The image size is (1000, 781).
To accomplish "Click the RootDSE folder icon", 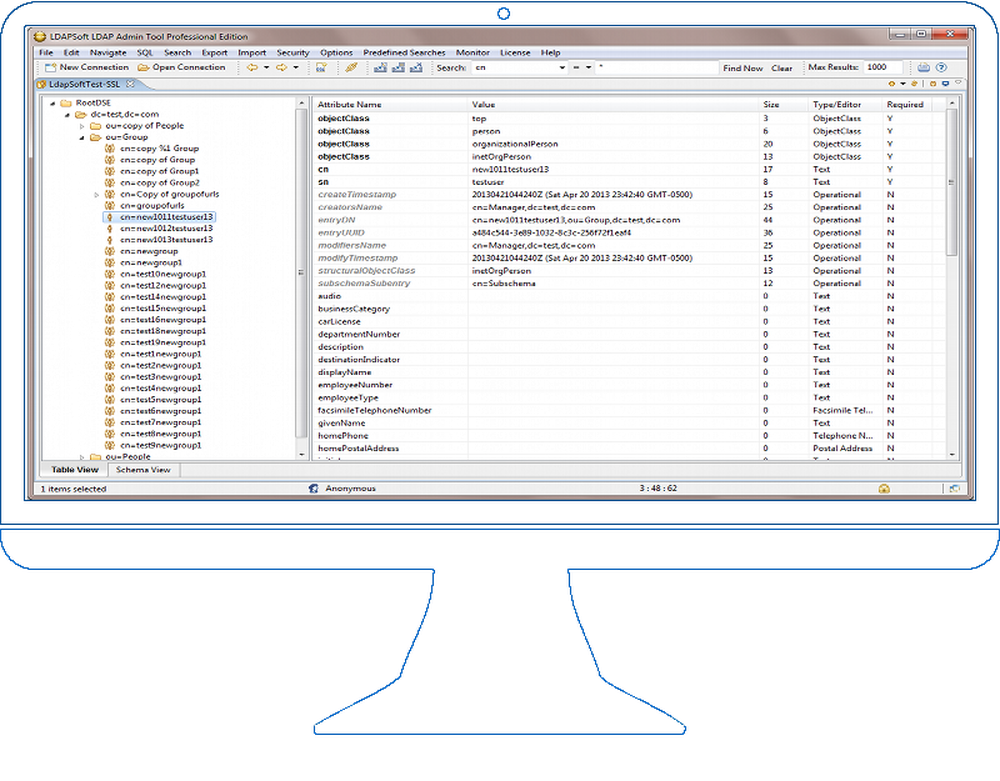I will coord(66,103).
